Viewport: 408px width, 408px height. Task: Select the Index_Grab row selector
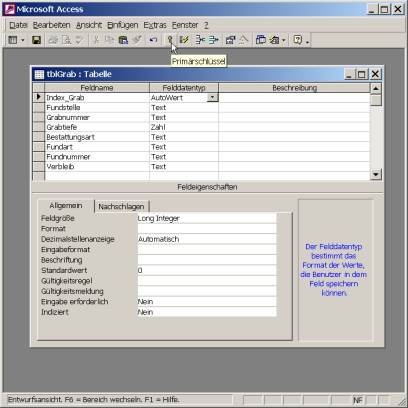[x=39, y=97]
